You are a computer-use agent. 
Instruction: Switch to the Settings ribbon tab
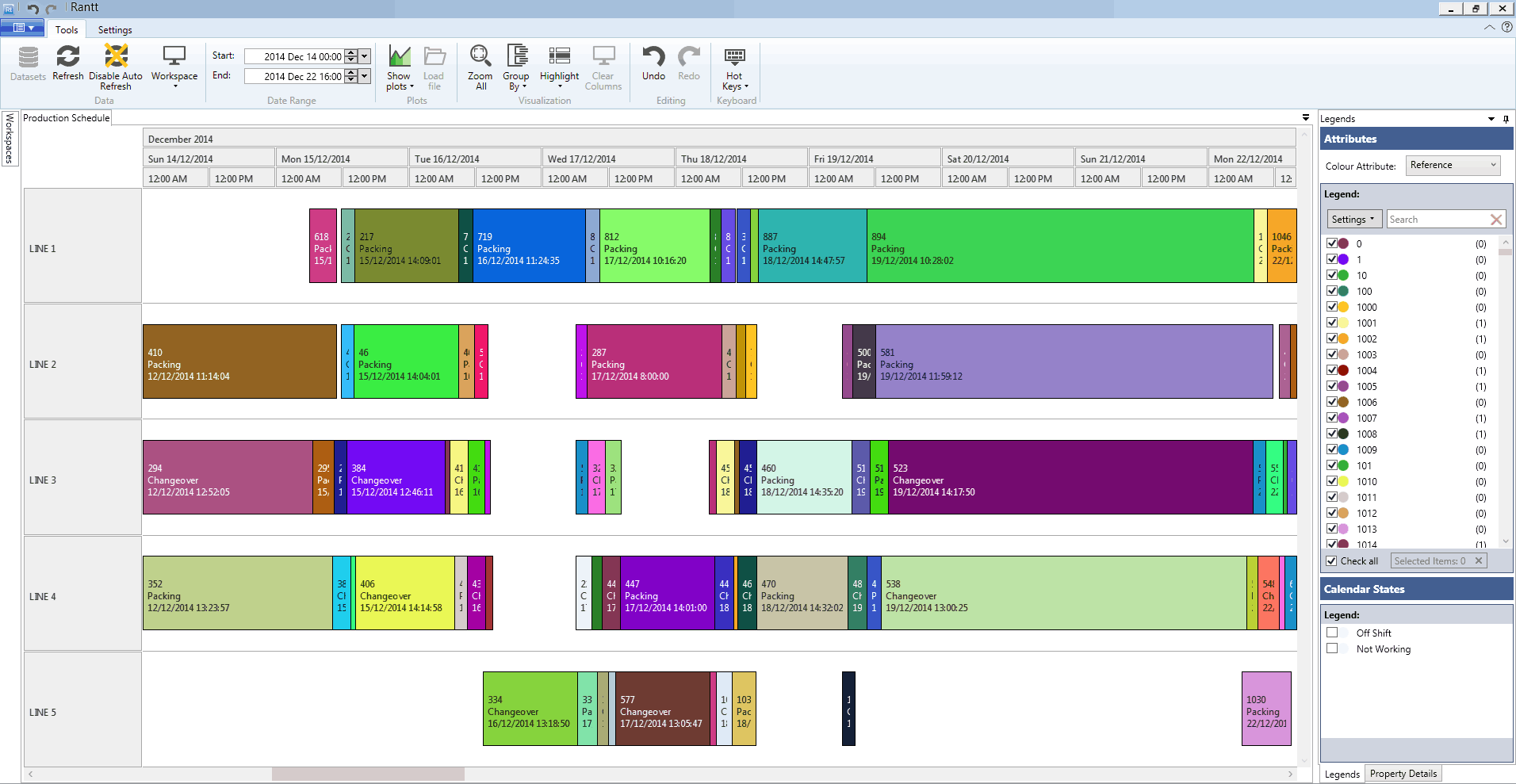pyautogui.click(x=115, y=30)
